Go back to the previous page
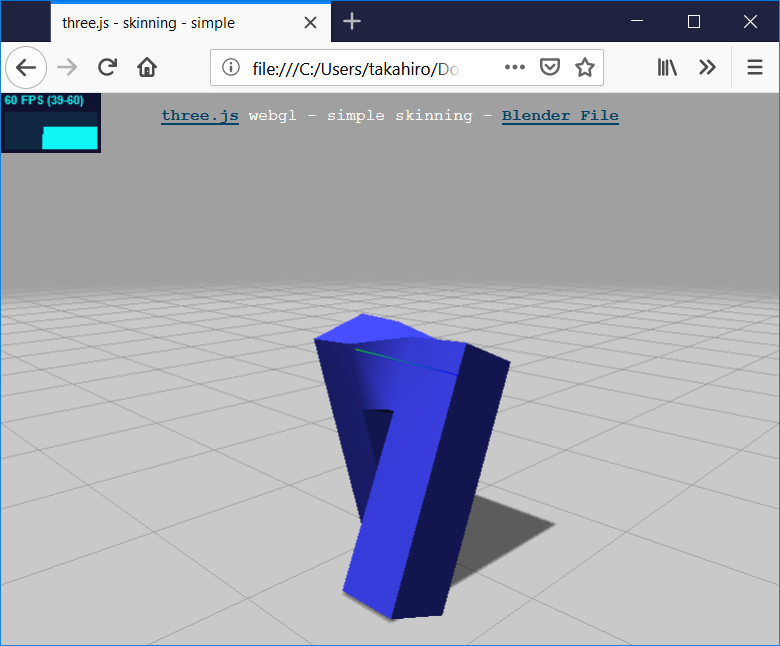This screenshot has height=646, width=780. 26,67
